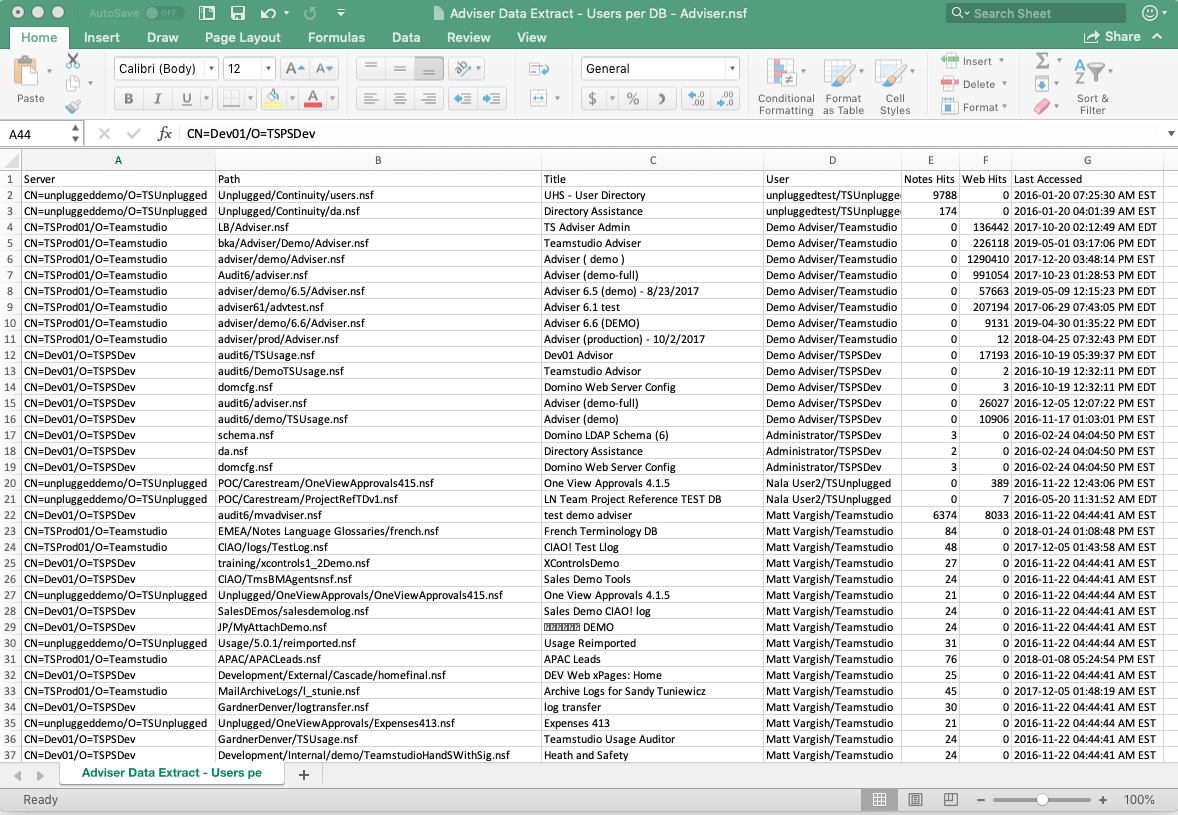
Task: Click the AutoSum sigma icon
Action: point(1042,60)
